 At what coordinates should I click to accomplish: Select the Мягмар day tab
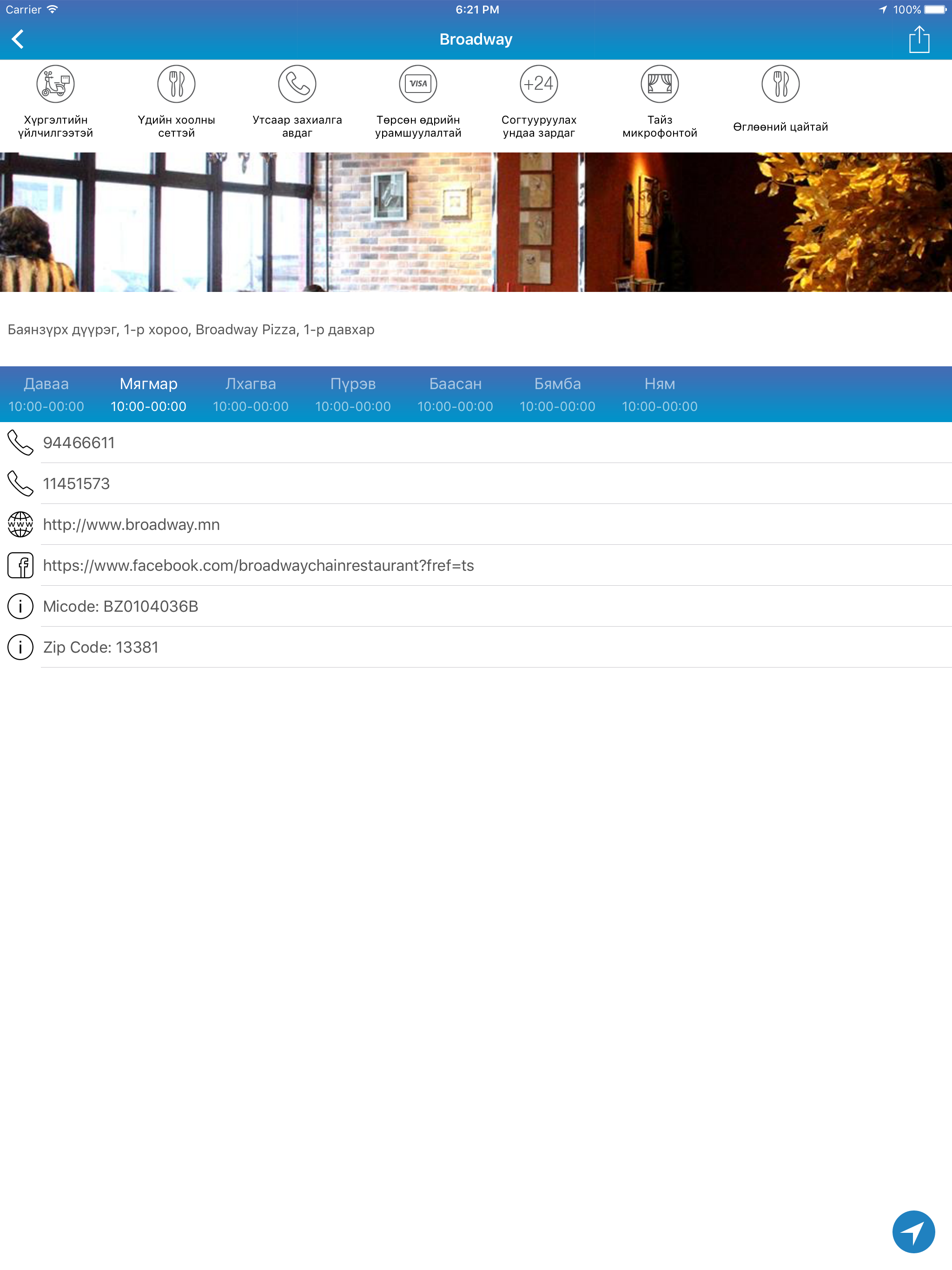click(x=148, y=395)
